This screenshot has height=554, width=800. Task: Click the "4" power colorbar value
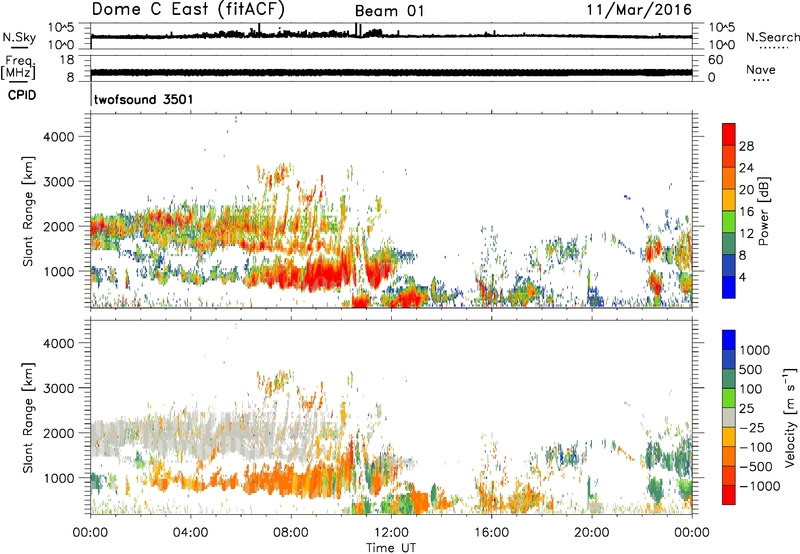pyautogui.click(x=742, y=278)
